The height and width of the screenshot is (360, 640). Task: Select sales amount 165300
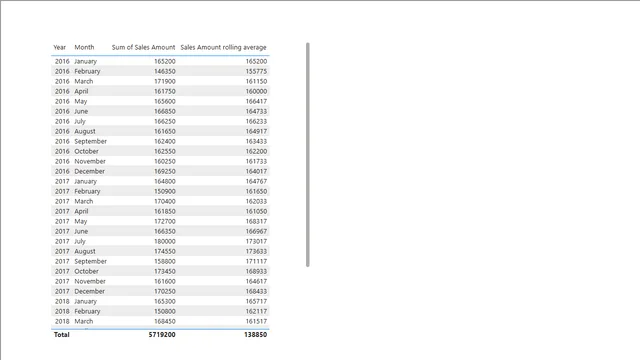[165, 301]
